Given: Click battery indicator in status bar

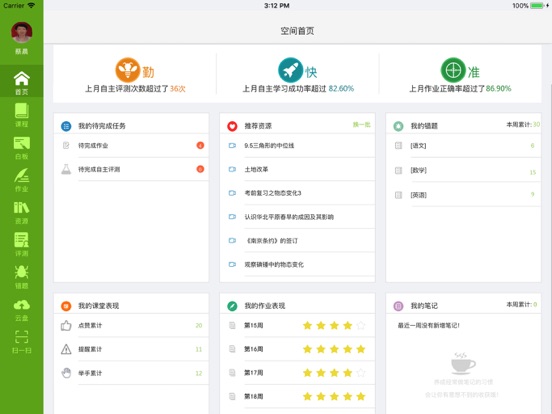Looking at the screenshot, I should (x=538, y=6).
